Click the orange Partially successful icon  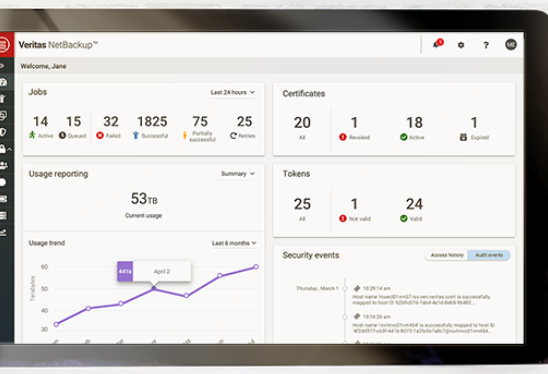[185, 135]
